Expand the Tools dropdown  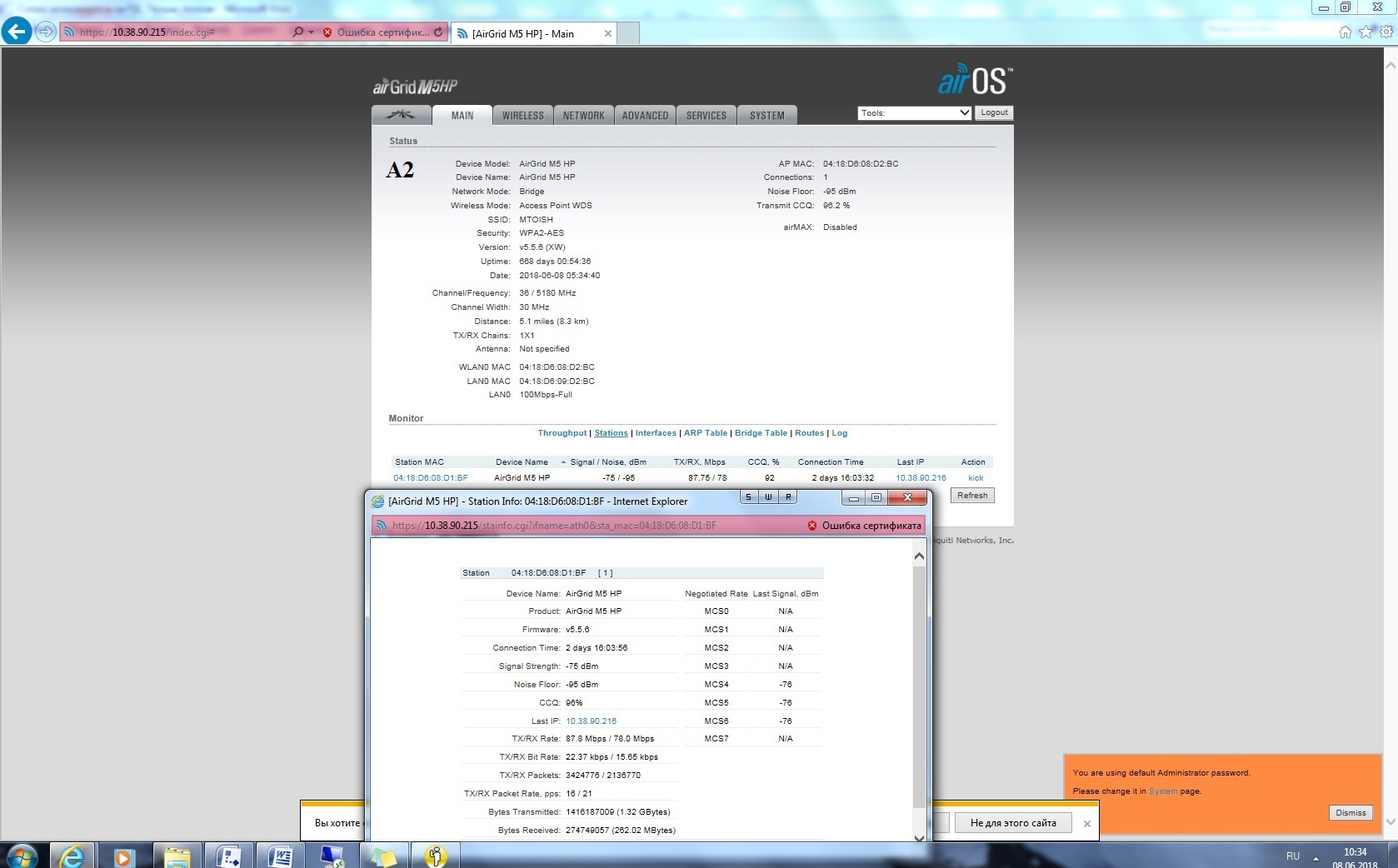pyautogui.click(x=915, y=112)
